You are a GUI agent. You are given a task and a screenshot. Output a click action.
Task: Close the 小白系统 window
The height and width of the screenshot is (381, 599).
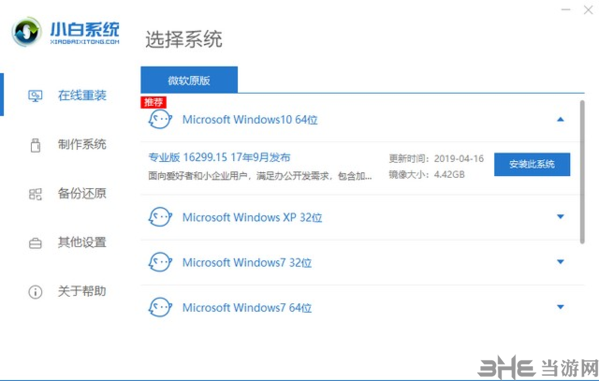pos(588,10)
